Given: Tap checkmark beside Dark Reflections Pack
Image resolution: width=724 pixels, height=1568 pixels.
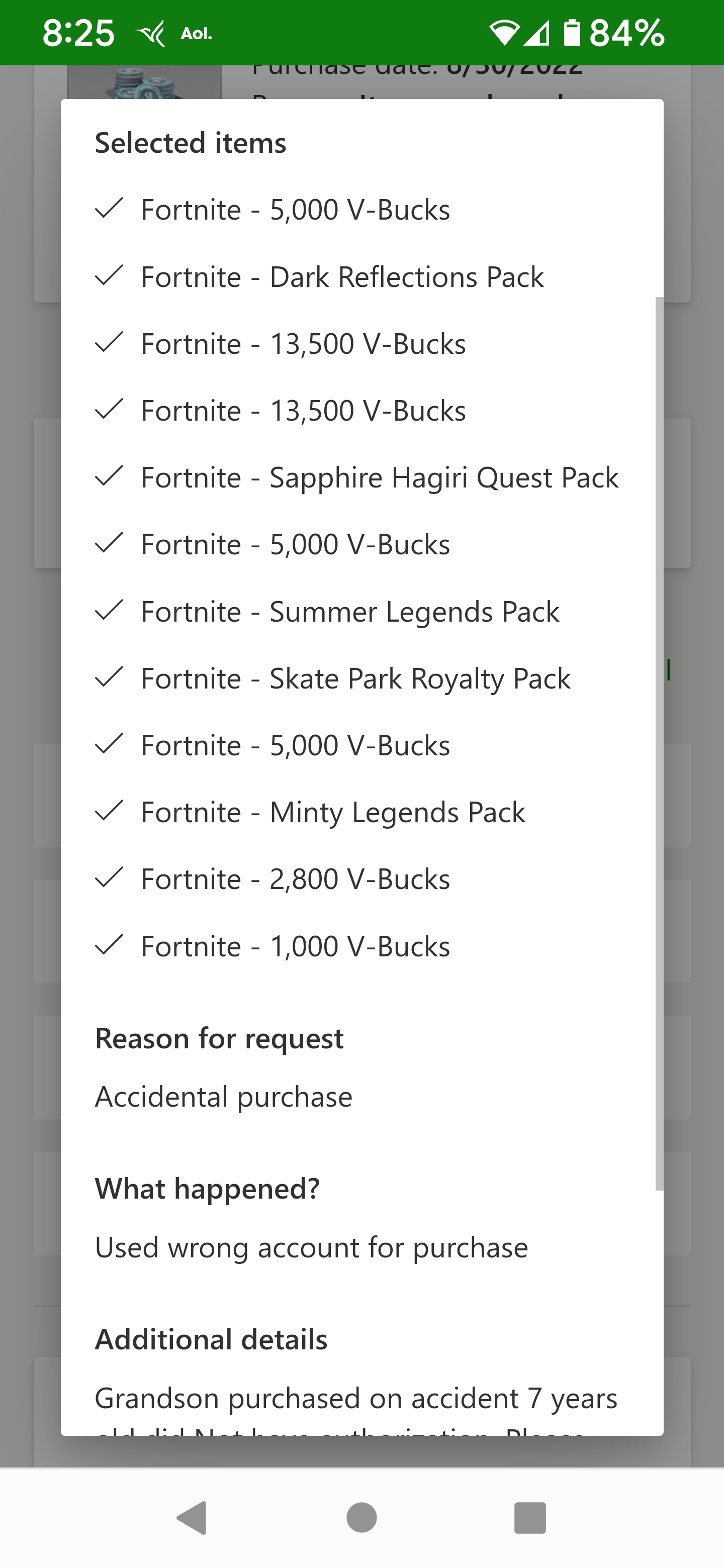Looking at the screenshot, I should (110, 276).
